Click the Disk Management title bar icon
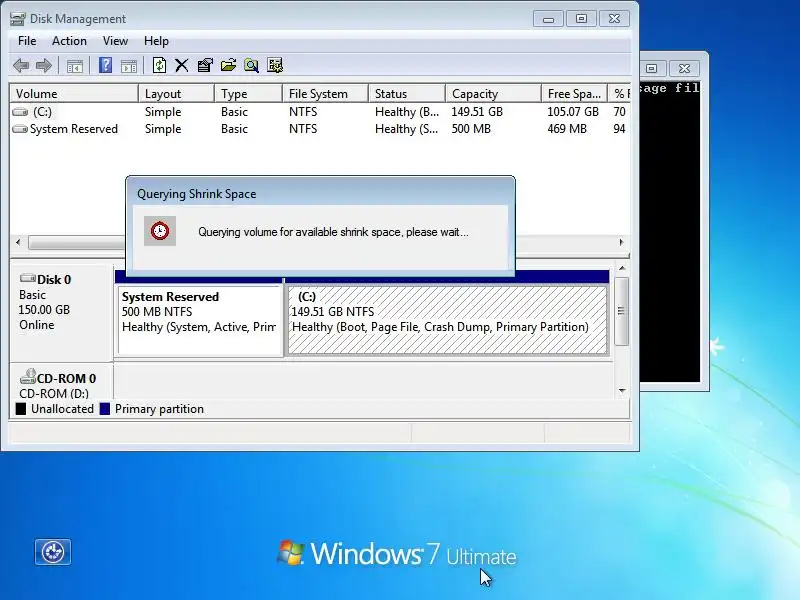 click(x=17, y=19)
